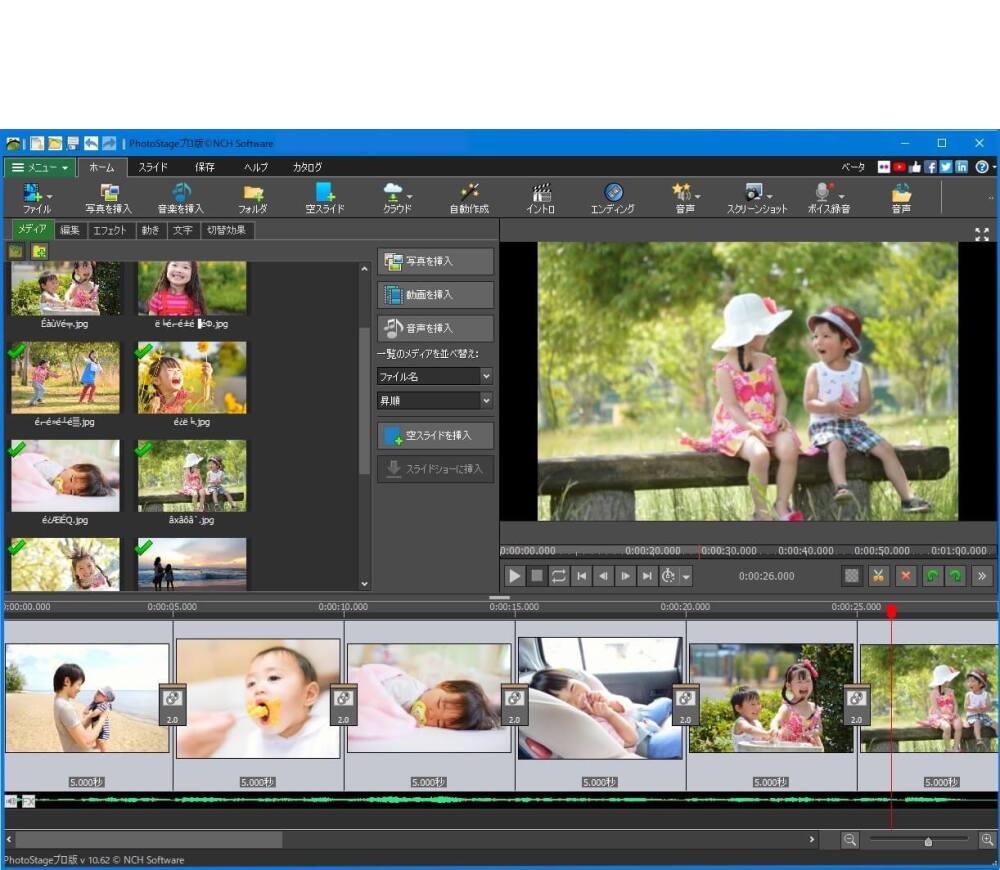Viewport: 1000px width, 870px height.
Task: Click the 動画を挿入 button
Action: [435, 295]
